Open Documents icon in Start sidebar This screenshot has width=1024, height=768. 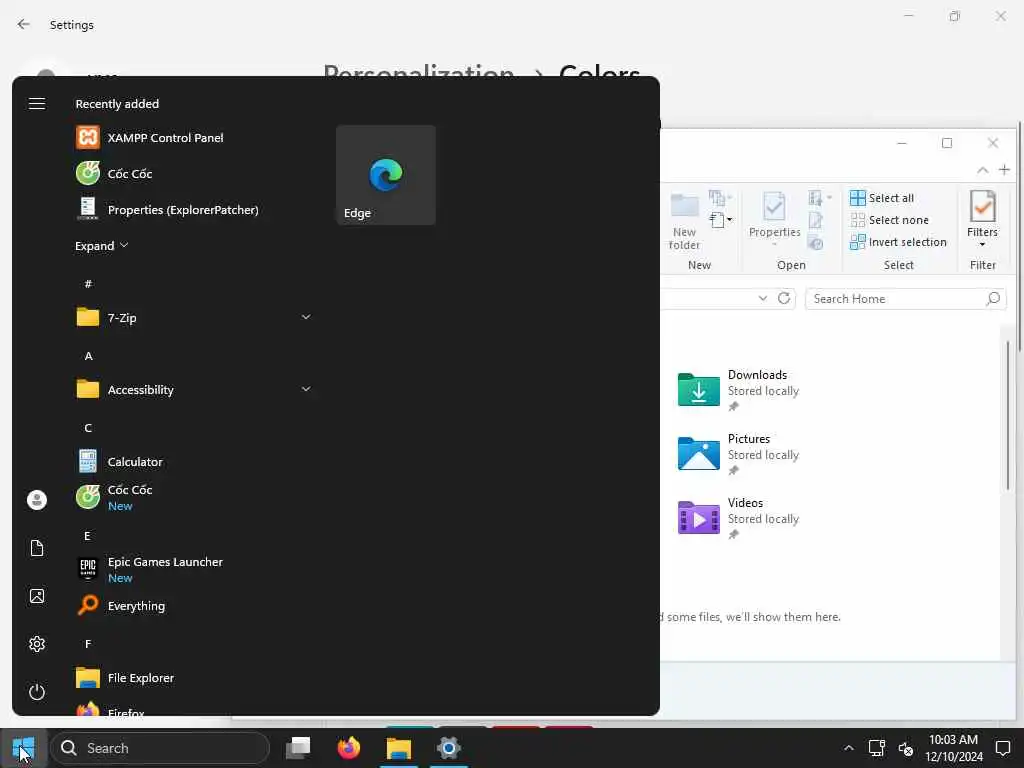[x=37, y=548]
